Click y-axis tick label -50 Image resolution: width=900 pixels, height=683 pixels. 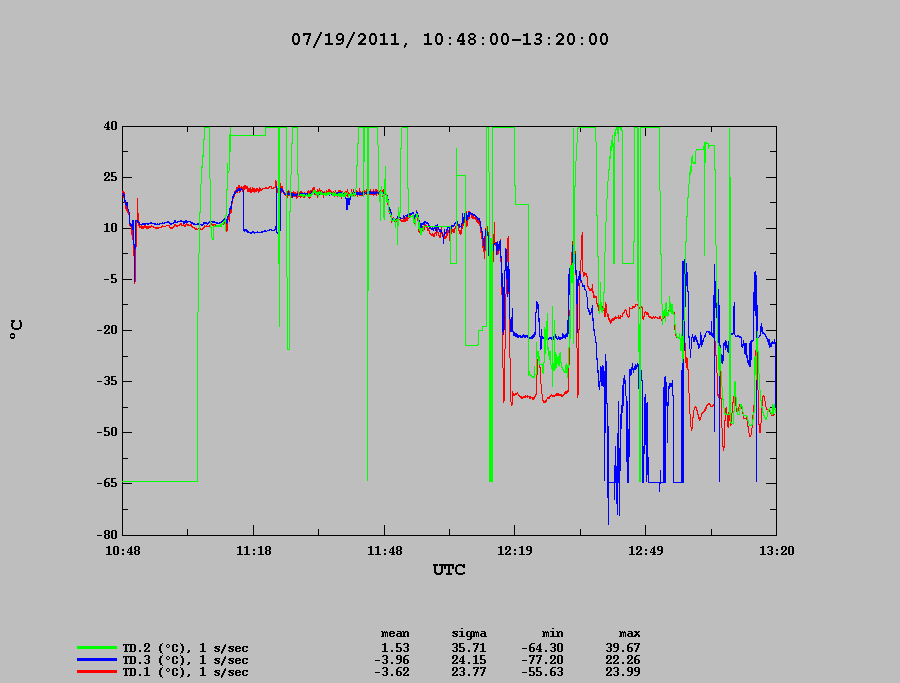107,432
